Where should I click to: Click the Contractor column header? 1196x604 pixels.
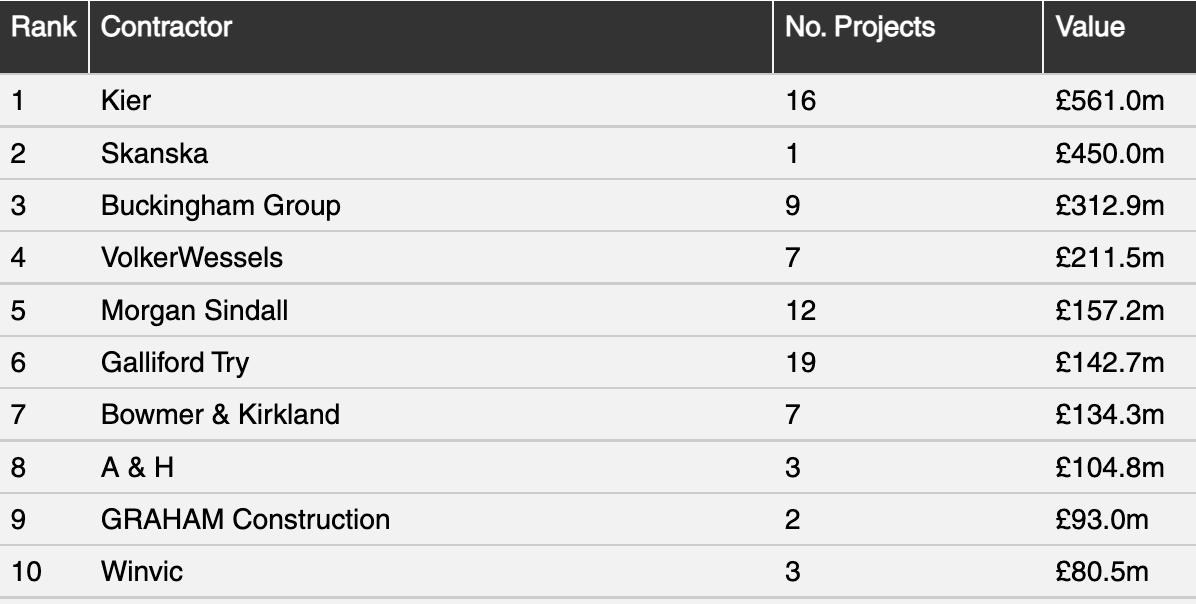coord(166,27)
